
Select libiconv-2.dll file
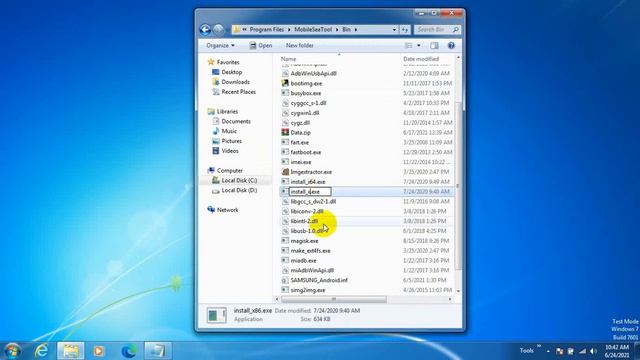point(307,211)
